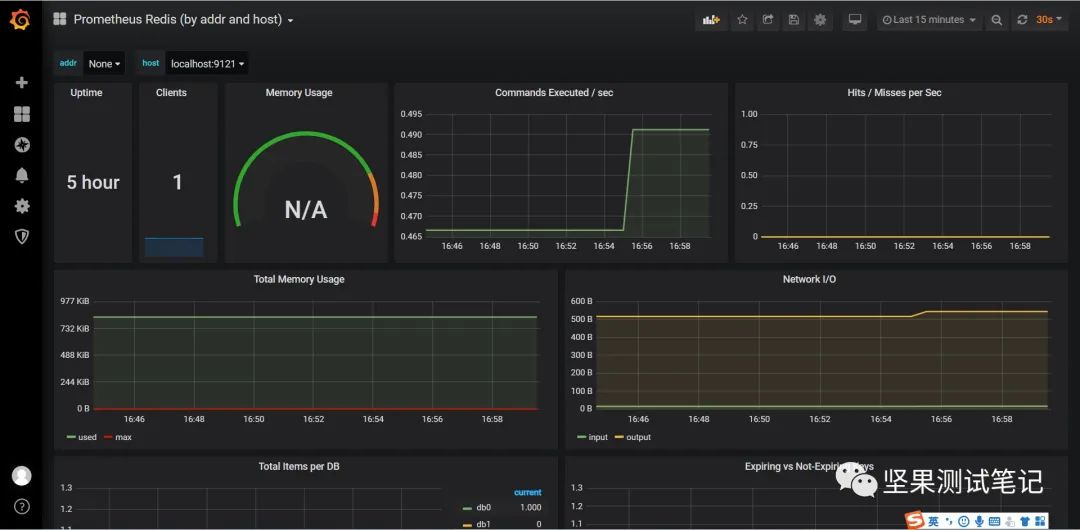The width and height of the screenshot is (1080, 530).
Task: Click the Grafana logo home icon
Action: (x=21, y=20)
